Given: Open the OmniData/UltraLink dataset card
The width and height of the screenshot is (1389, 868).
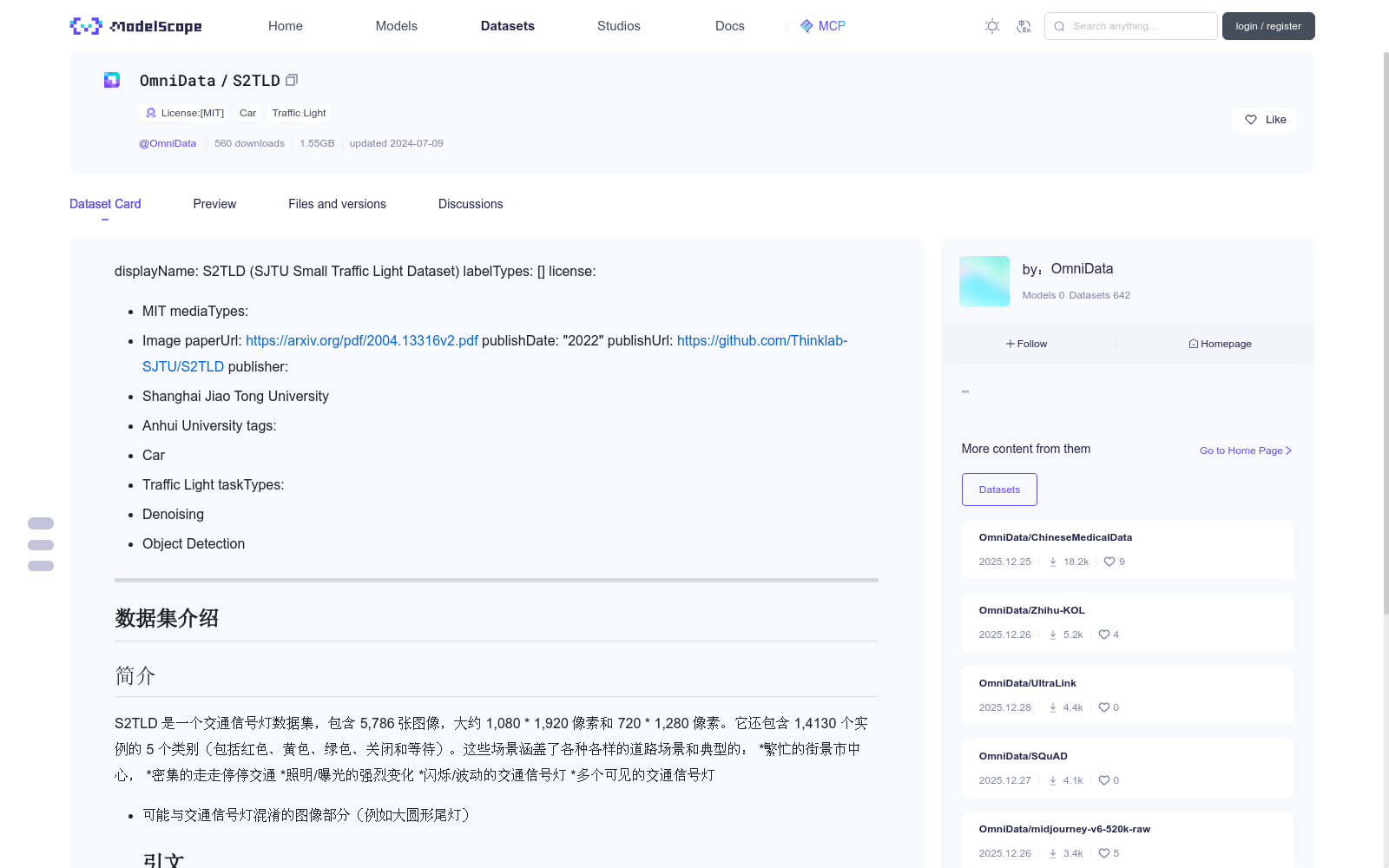Looking at the screenshot, I should [1127, 695].
